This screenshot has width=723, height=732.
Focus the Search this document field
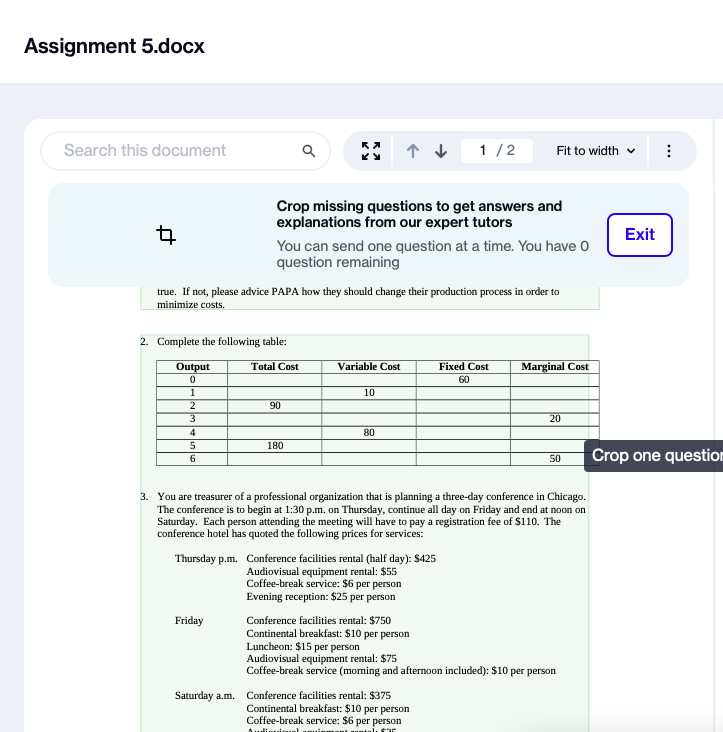click(x=185, y=151)
